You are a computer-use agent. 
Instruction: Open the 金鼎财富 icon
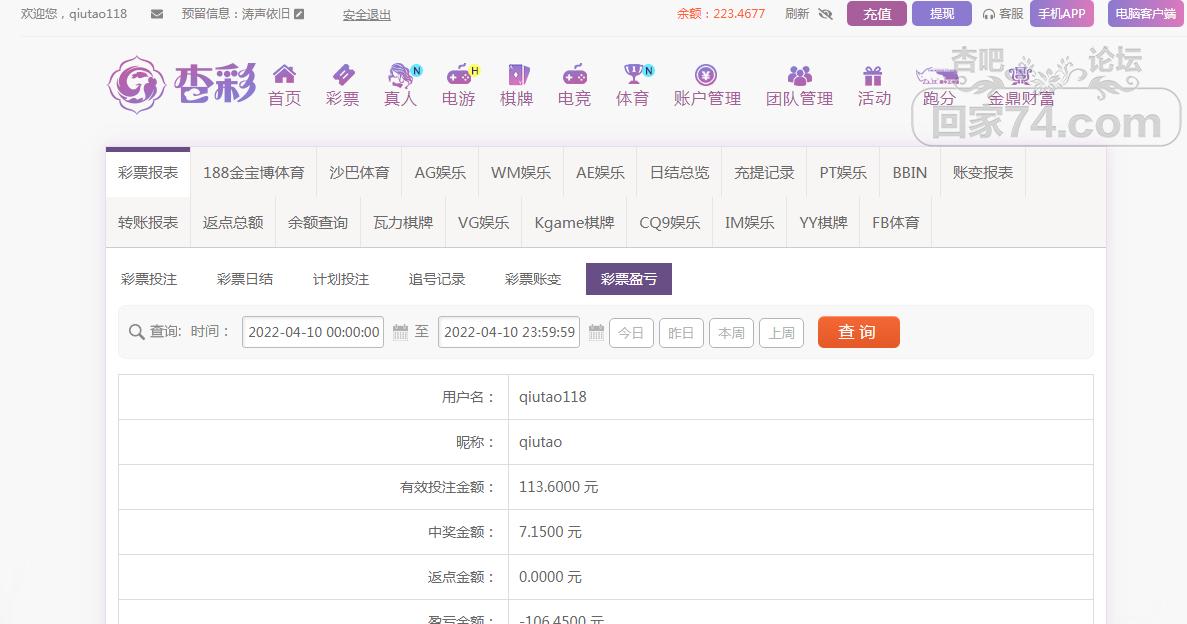[x=1020, y=75]
